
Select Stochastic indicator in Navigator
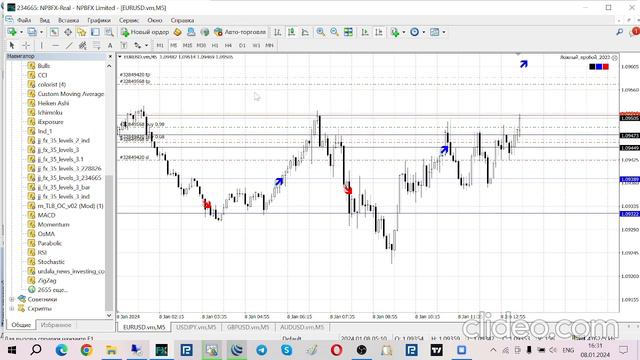coord(51,262)
